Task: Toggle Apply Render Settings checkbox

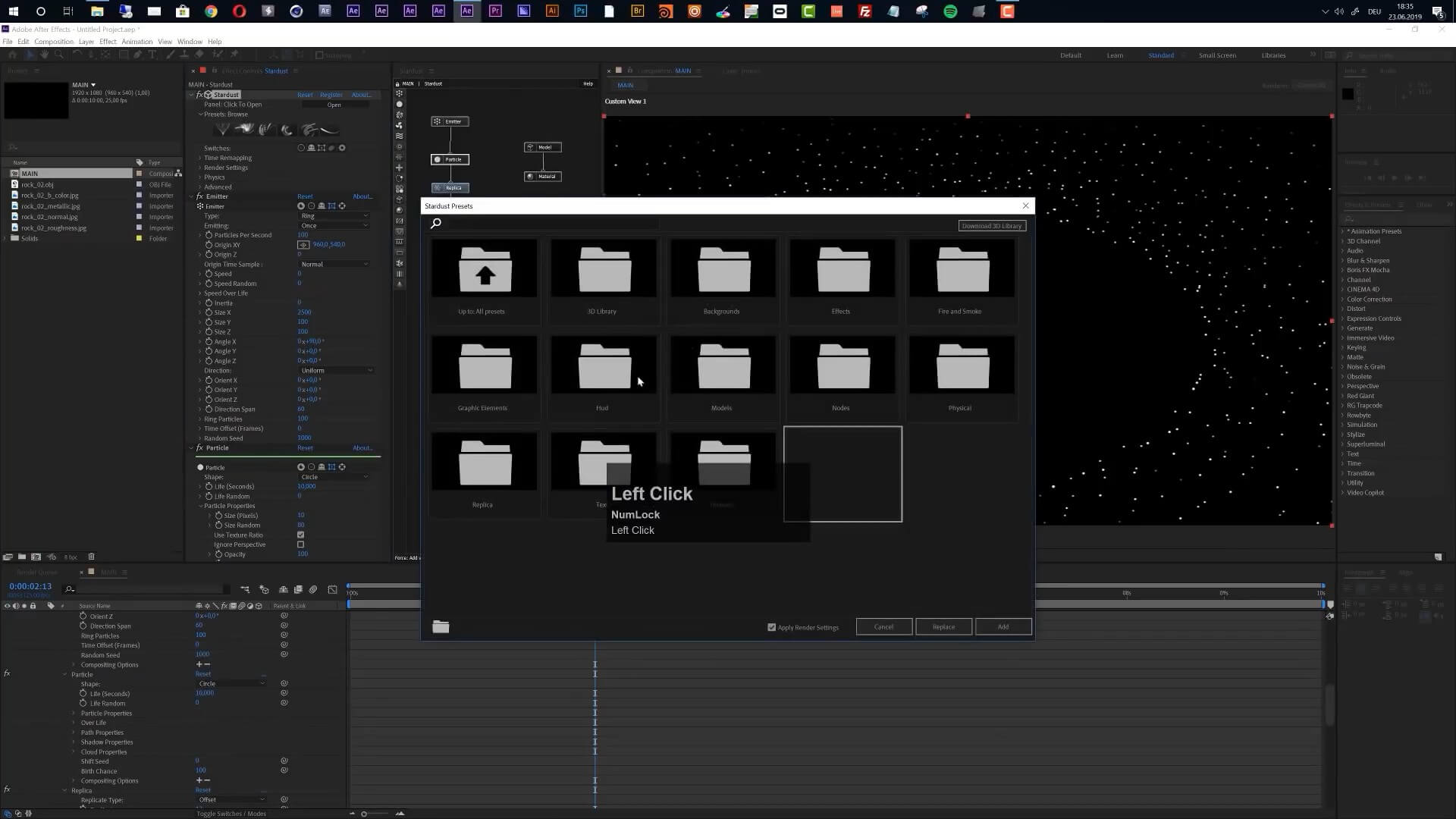Action: [772, 627]
